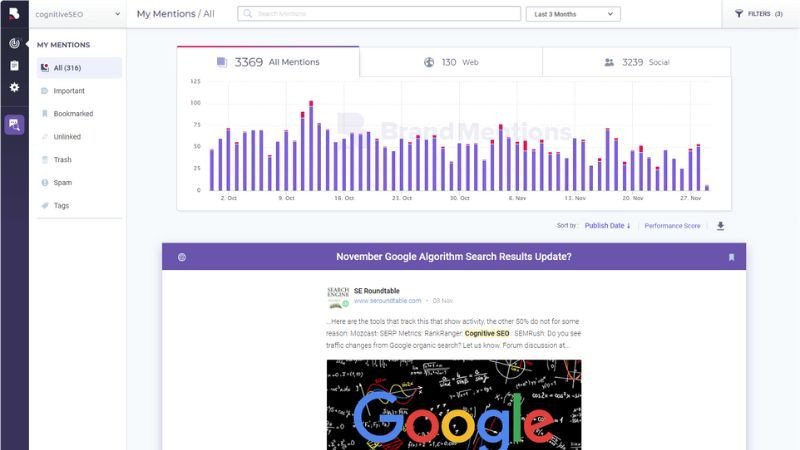This screenshot has height=450, width=800.
Task: Select the mentions search icon in sidebar
Action: (x=14, y=124)
